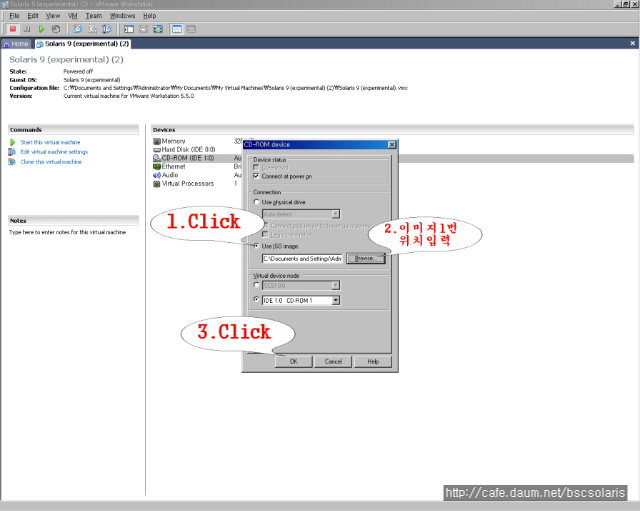This screenshot has height=511, width=640.
Task: Open the Edit menu
Action: (33, 16)
